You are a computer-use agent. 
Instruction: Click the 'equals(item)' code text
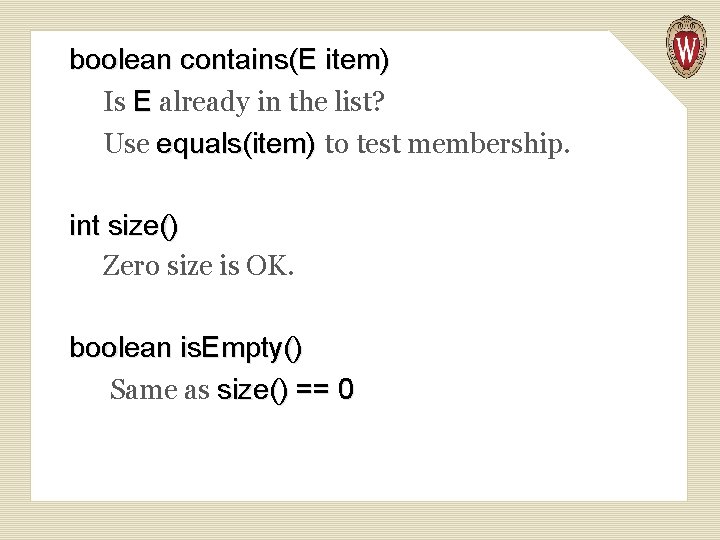[x=236, y=145]
